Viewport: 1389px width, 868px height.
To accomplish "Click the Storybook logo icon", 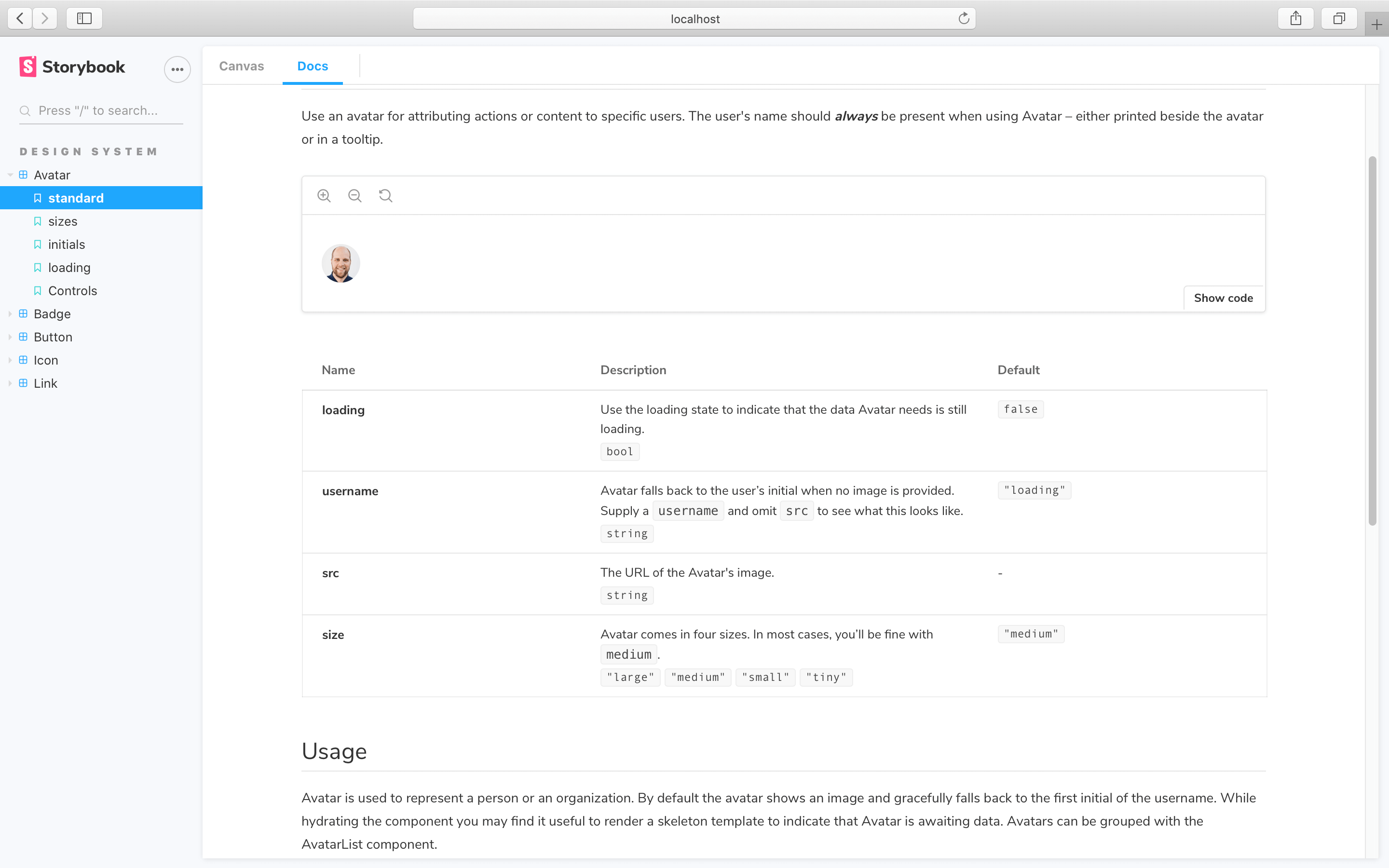I will (25, 66).
